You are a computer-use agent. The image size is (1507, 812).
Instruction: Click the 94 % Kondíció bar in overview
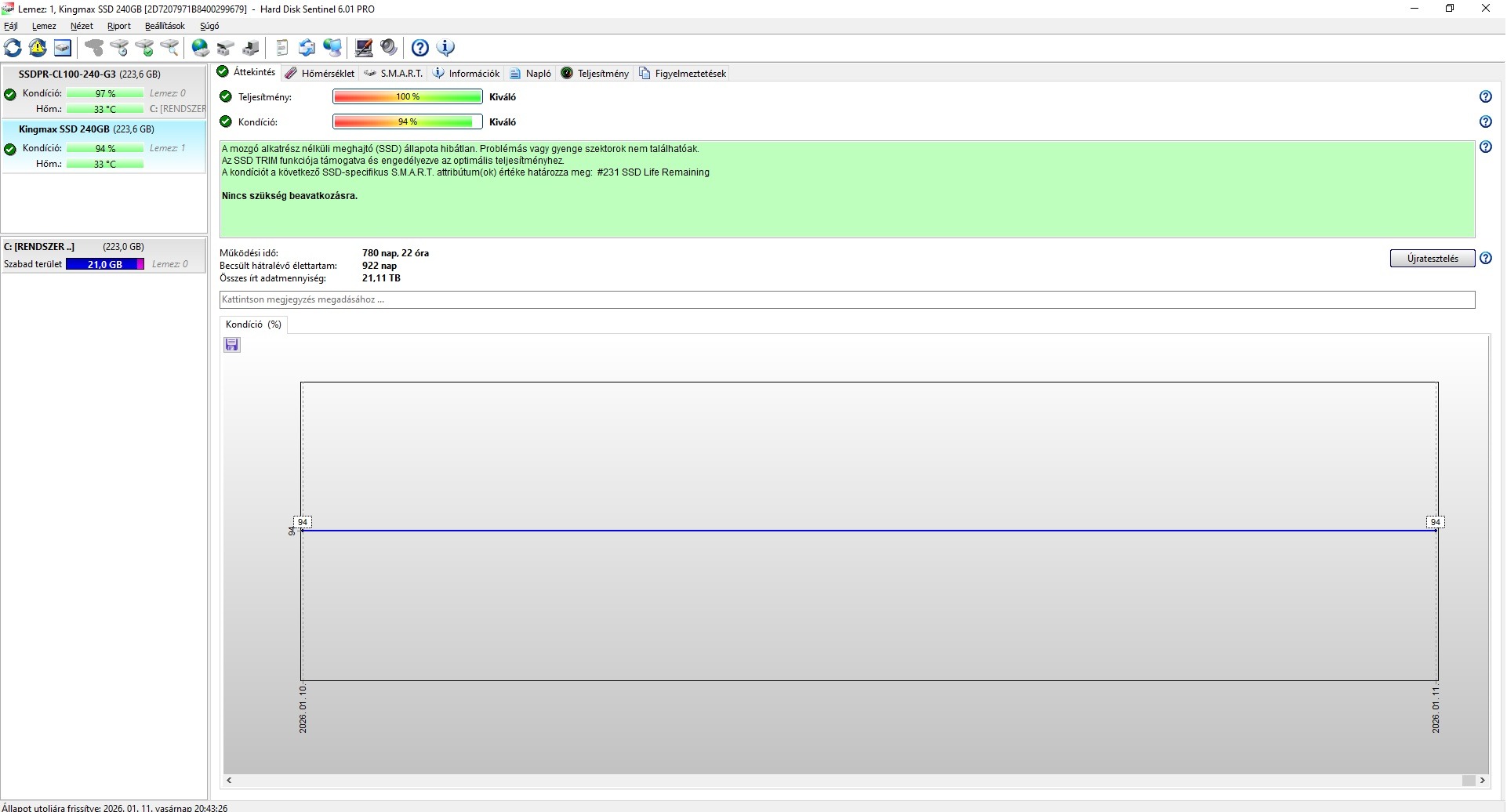[x=408, y=121]
